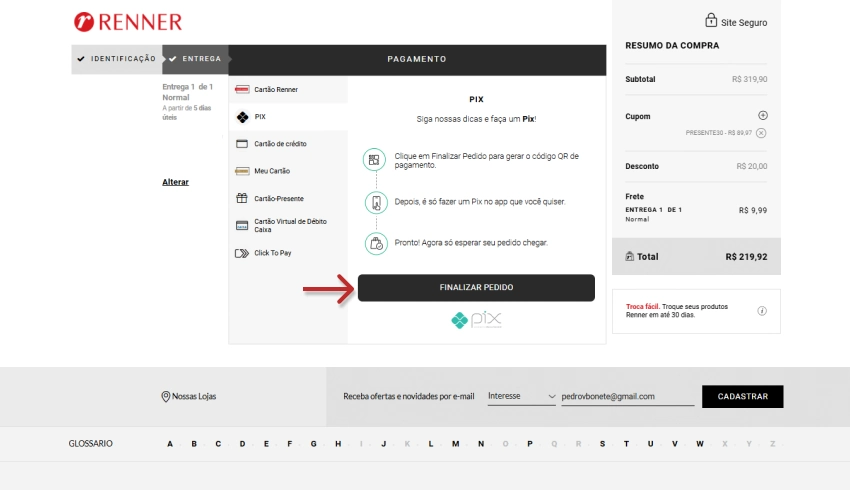Viewport: 850px width, 490px height.
Task: Click the shopping bag step icon
Action: [x=376, y=244]
